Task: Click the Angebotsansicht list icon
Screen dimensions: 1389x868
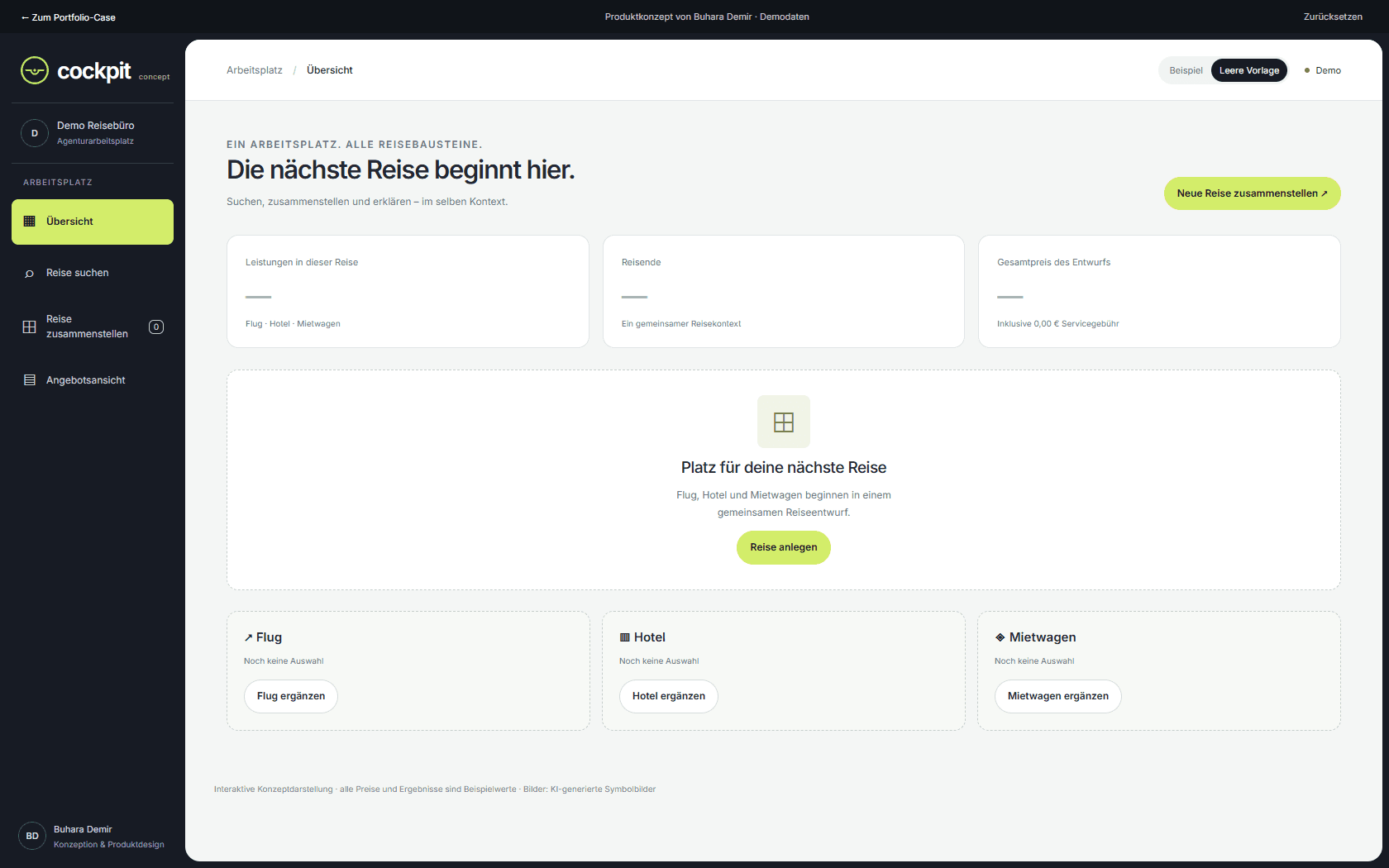Action: click(30, 380)
